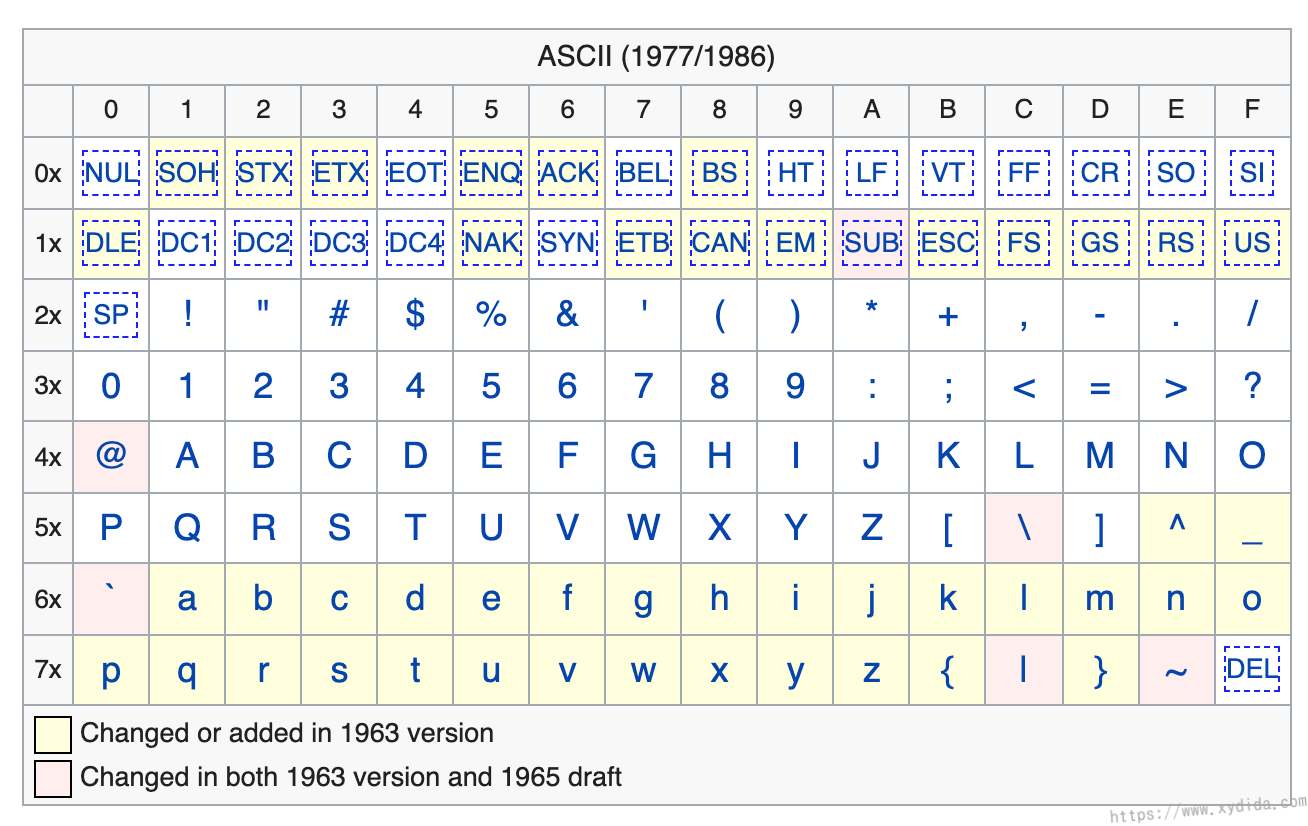The width and height of the screenshot is (1308, 826).
Task: Click the NAK control code link
Action: [491, 243]
